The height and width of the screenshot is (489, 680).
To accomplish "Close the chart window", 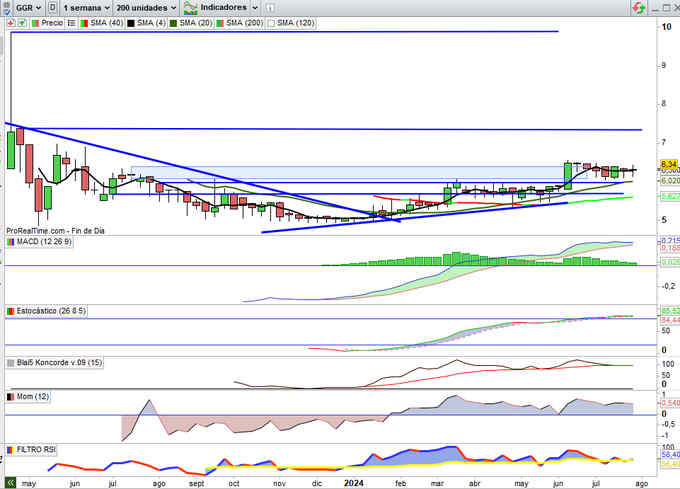I will [676, 8].
